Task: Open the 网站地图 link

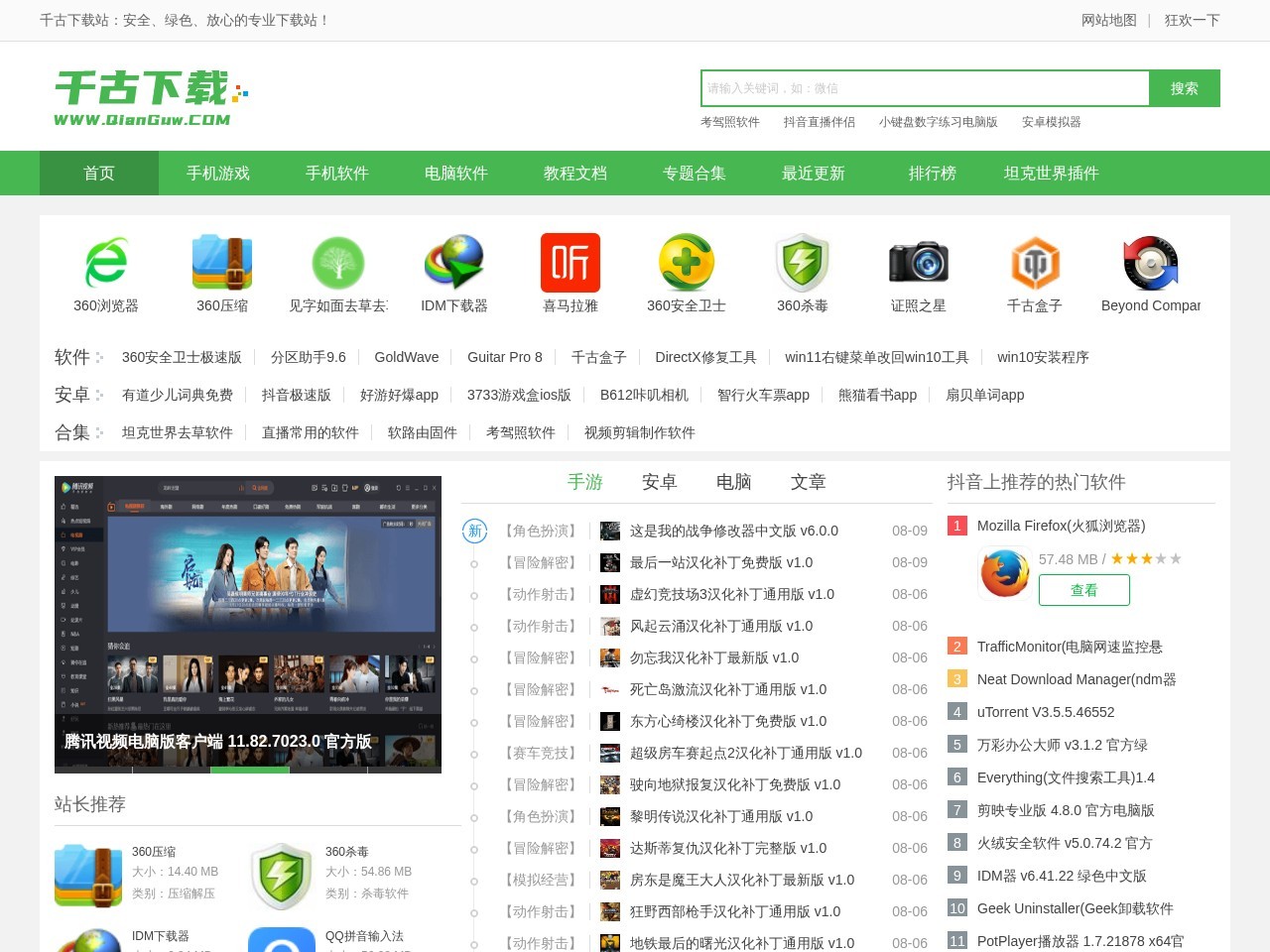Action: 1108,20
